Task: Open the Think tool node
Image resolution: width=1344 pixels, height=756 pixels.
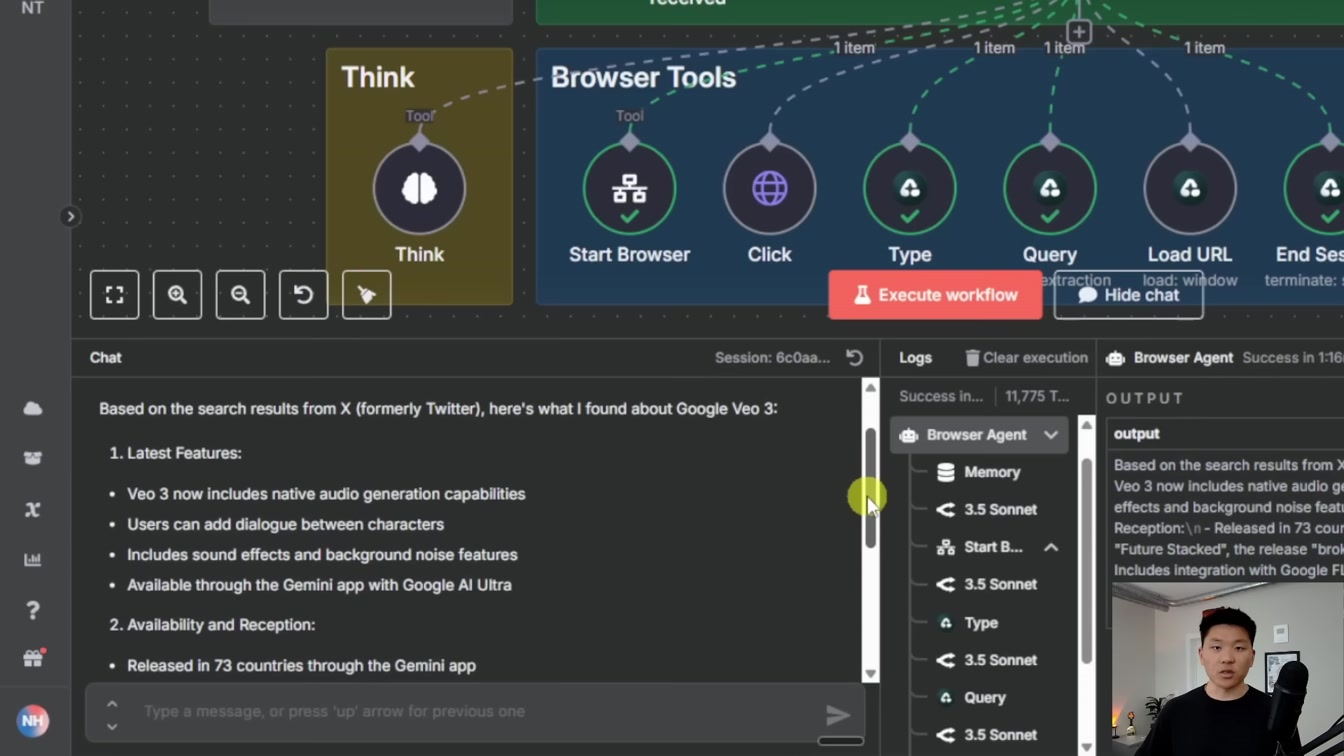Action: point(419,189)
